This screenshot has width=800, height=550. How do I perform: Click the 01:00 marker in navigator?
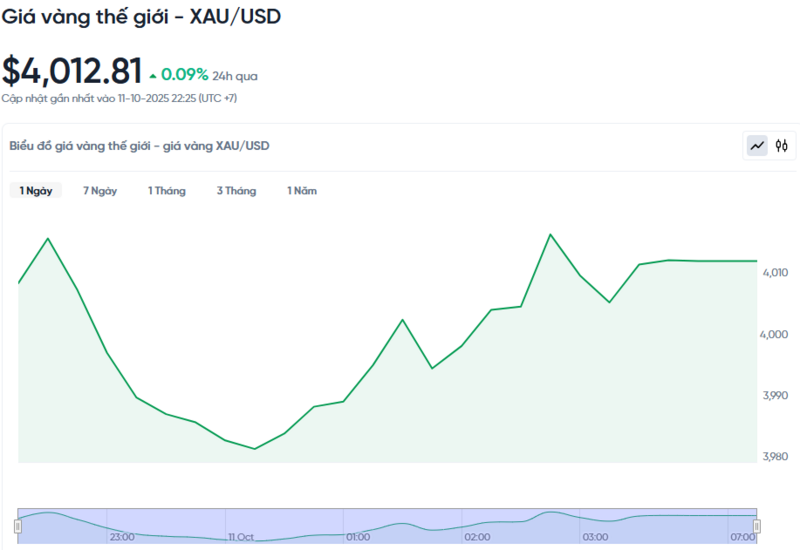point(358,537)
